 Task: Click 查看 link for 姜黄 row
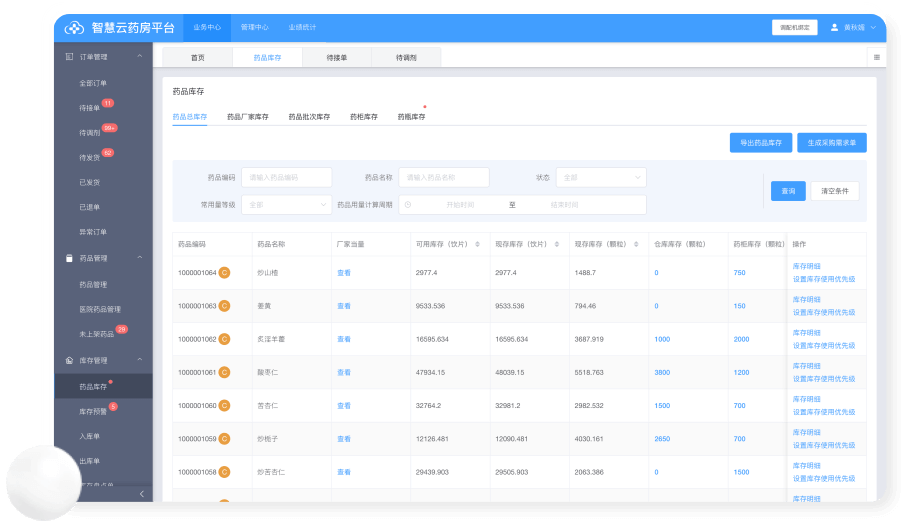[x=344, y=306]
